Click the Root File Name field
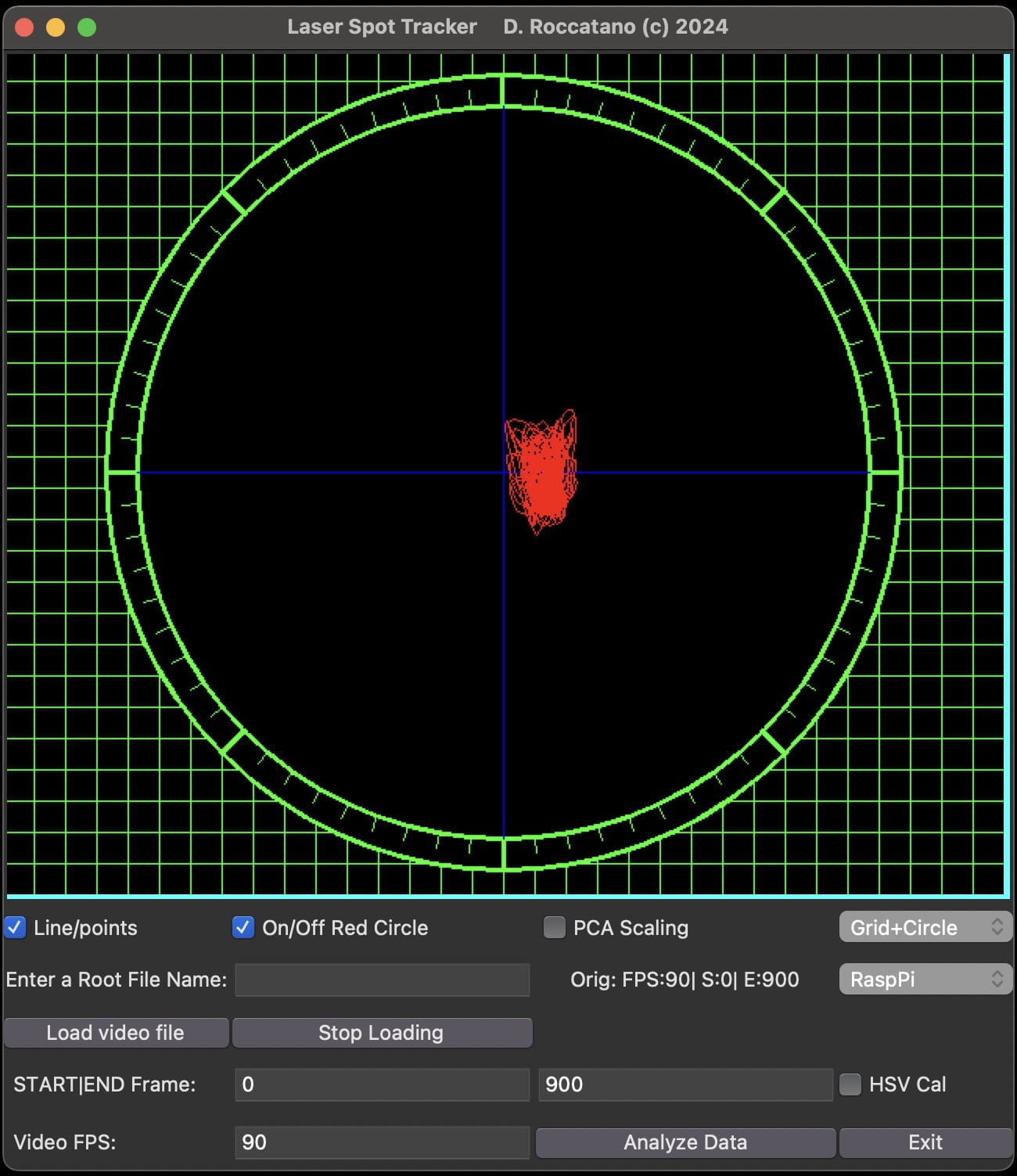 click(x=382, y=980)
